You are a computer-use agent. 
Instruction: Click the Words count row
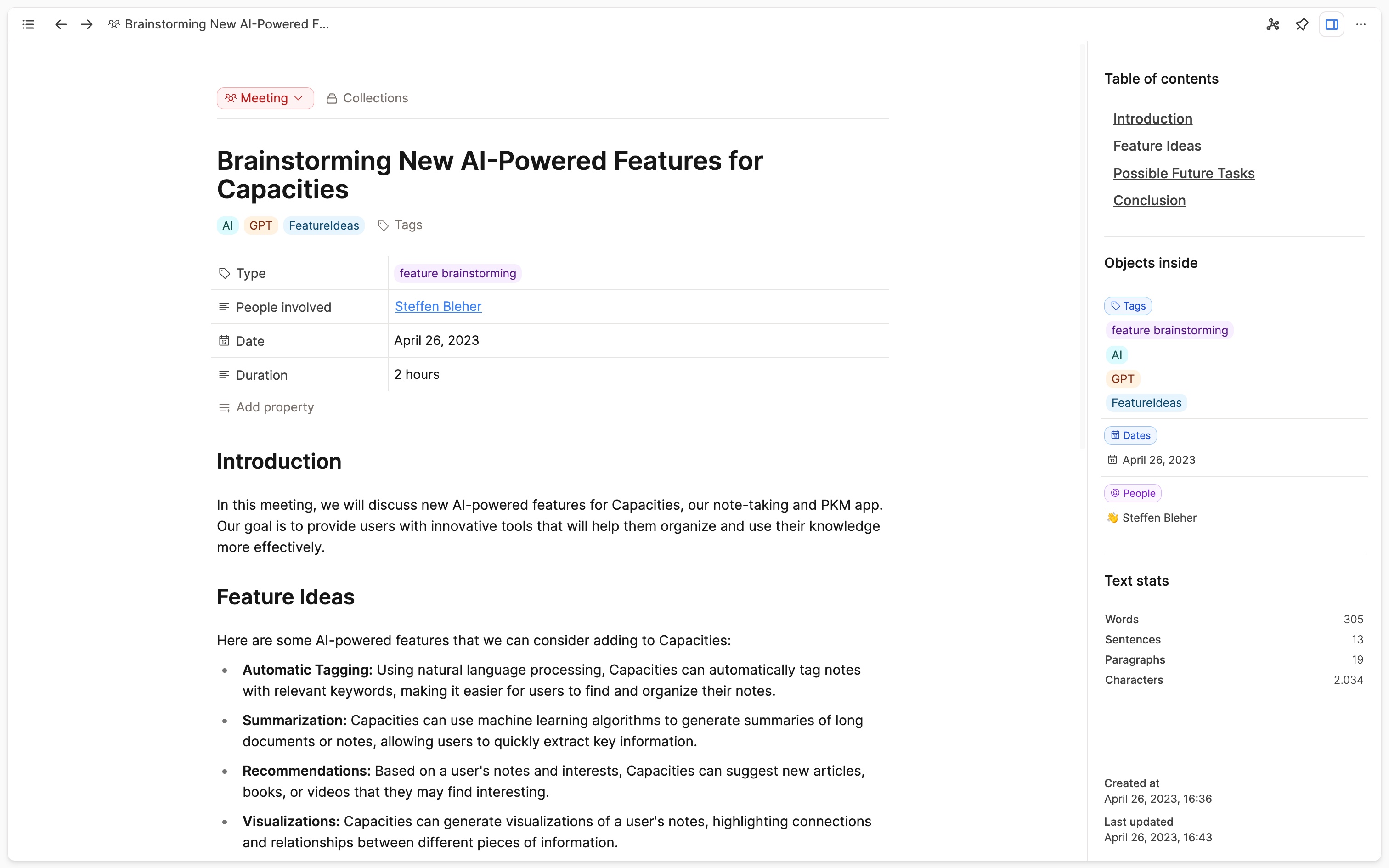(x=1234, y=620)
